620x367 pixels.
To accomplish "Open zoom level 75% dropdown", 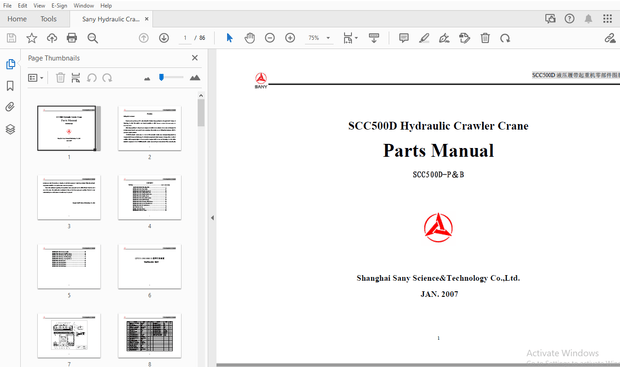I will click(319, 38).
